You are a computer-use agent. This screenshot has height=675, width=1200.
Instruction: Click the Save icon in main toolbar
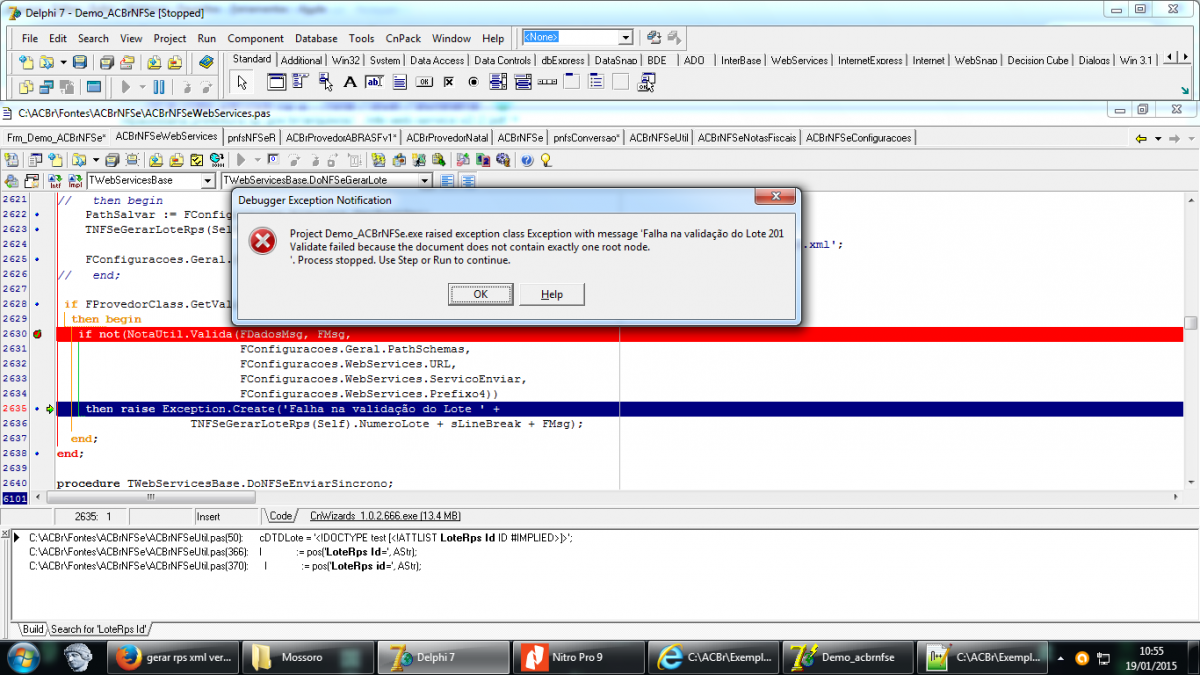pyautogui.click(x=81, y=61)
